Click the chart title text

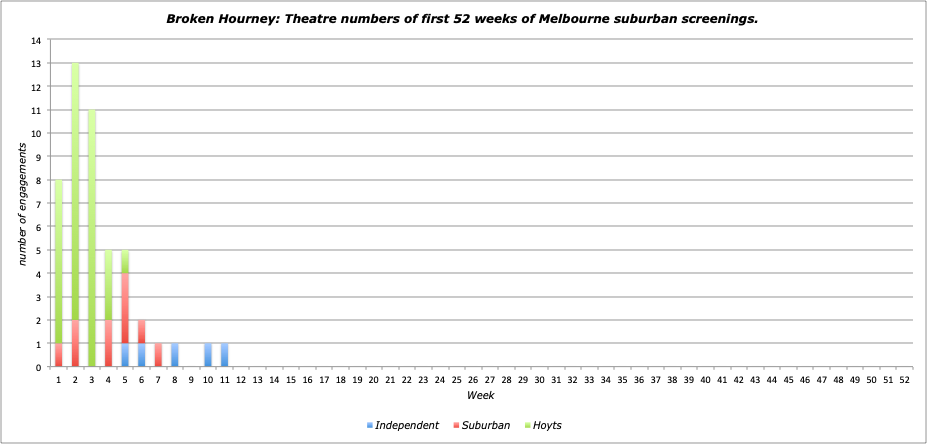tap(462, 18)
